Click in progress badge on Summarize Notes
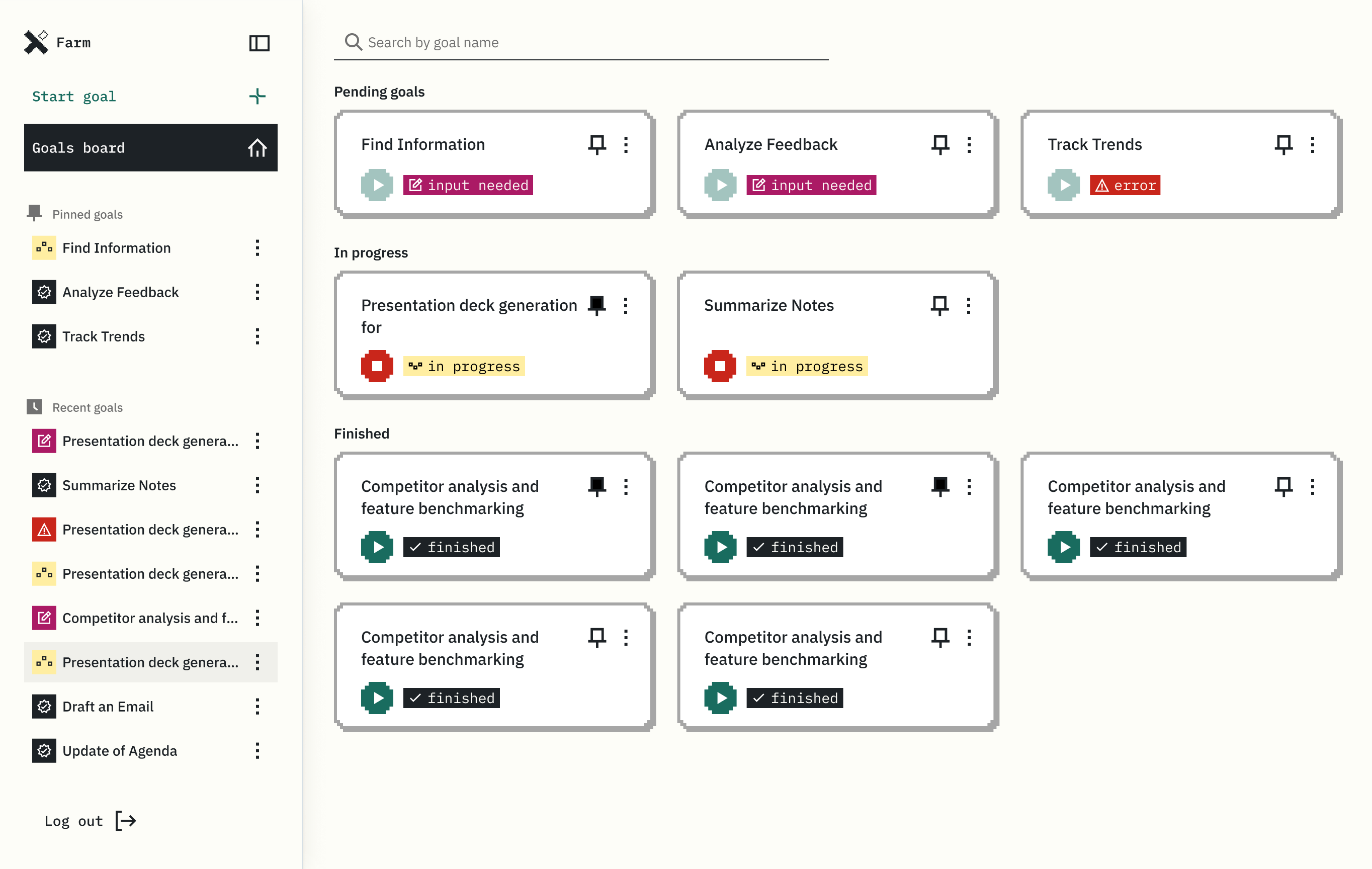This screenshot has height=869, width=1372. [x=807, y=367]
